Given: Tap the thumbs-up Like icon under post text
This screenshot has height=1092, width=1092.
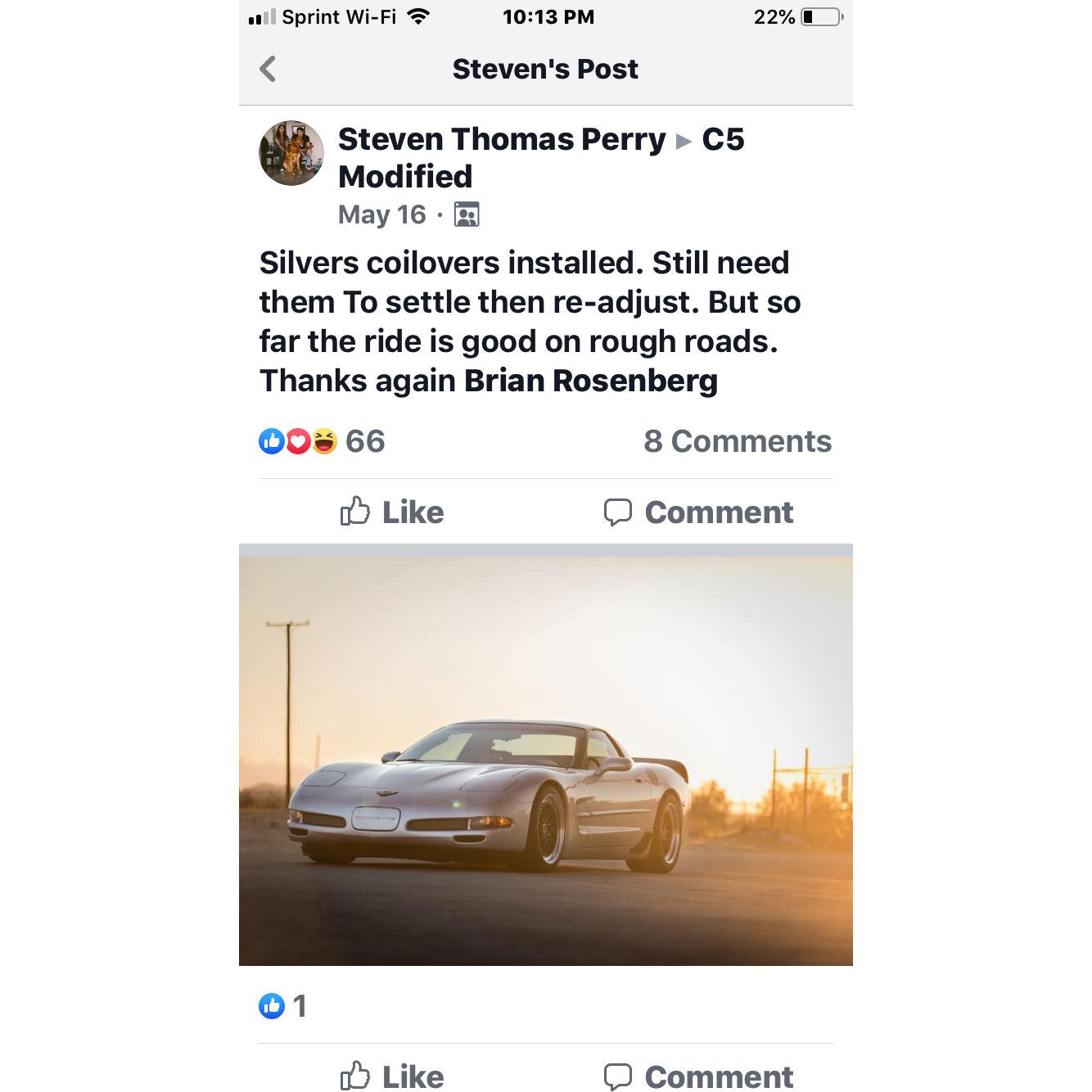Looking at the screenshot, I should tap(355, 512).
